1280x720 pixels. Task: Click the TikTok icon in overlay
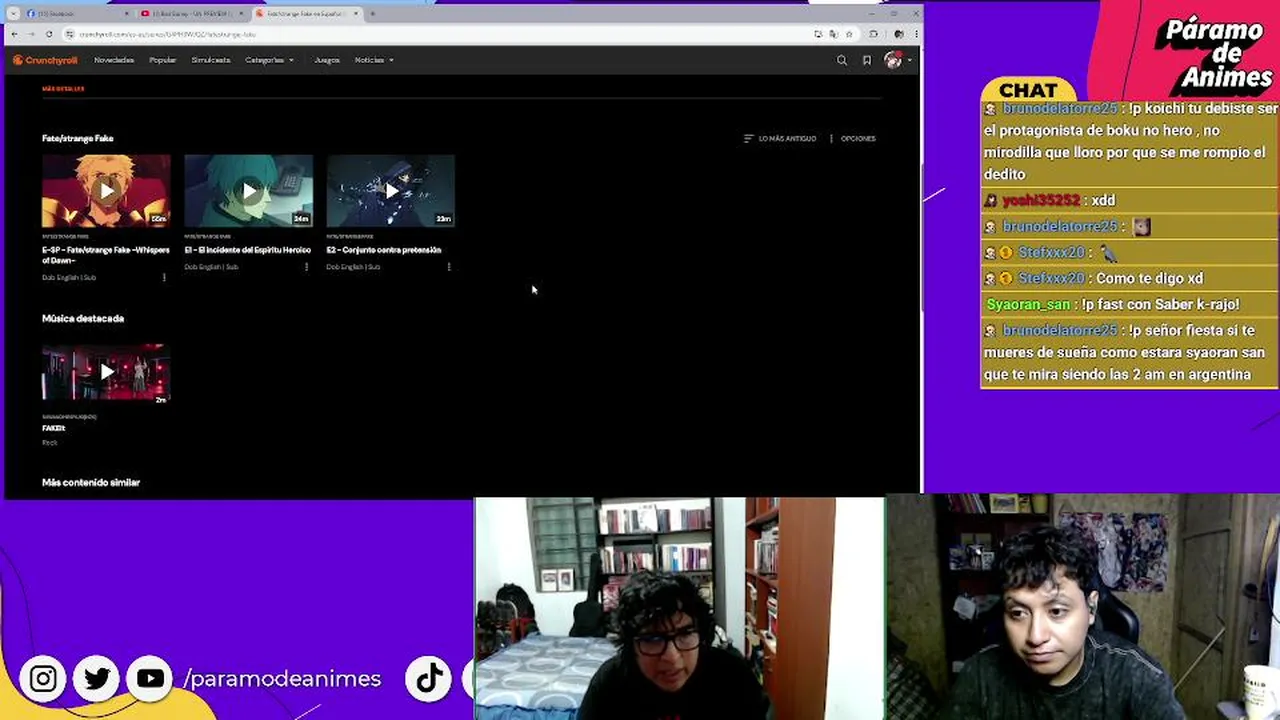pos(429,679)
